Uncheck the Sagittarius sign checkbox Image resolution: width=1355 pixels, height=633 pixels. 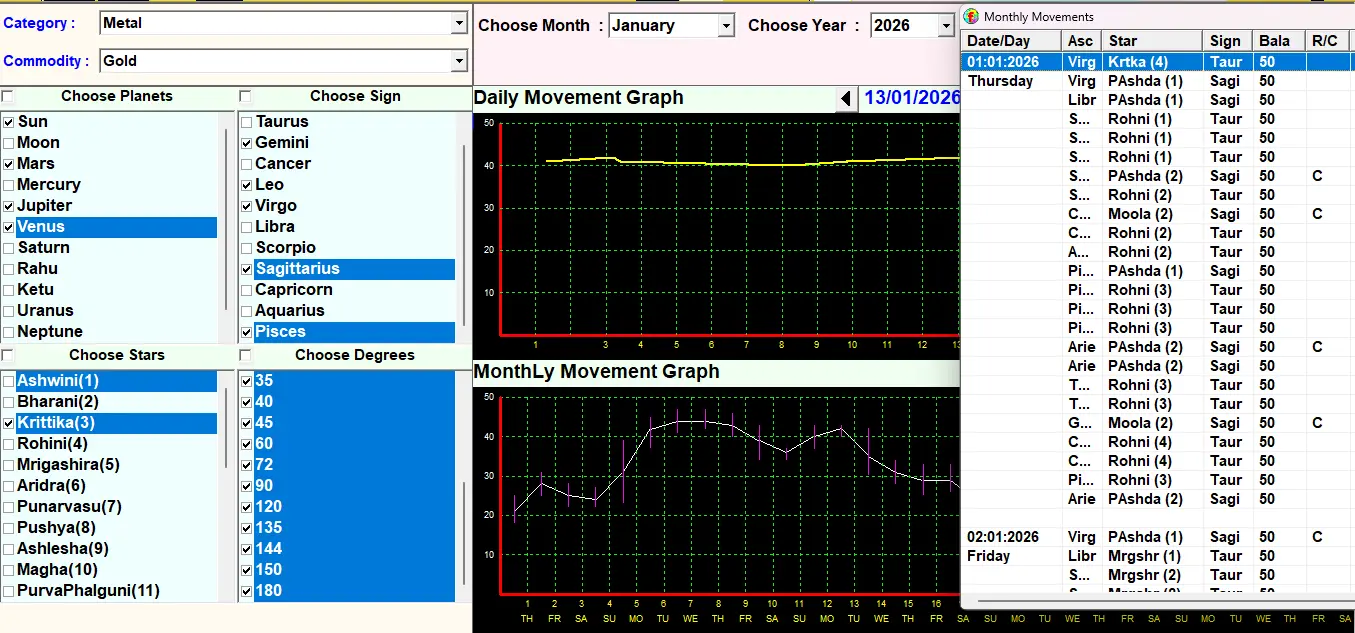[x=246, y=269]
